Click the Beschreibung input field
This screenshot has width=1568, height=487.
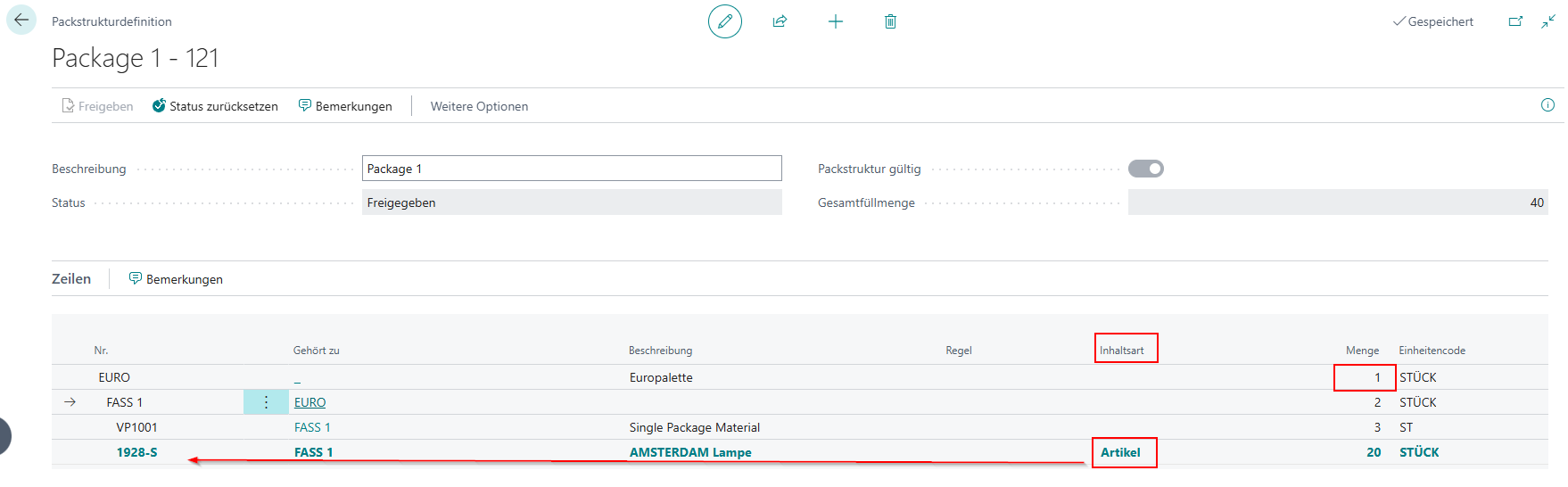[572, 169]
